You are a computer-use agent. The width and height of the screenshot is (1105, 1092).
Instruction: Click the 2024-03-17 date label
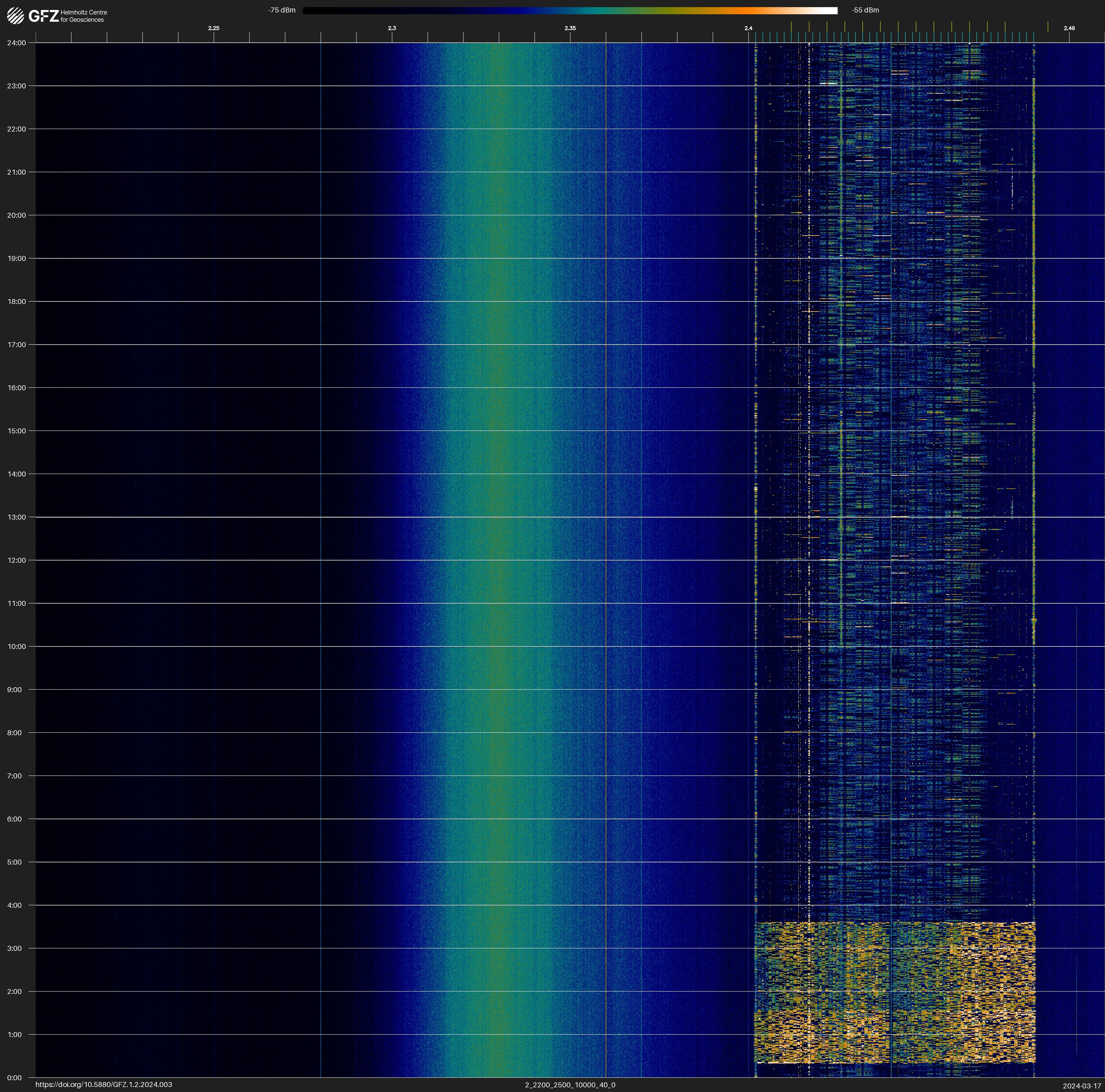click(1081, 1086)
